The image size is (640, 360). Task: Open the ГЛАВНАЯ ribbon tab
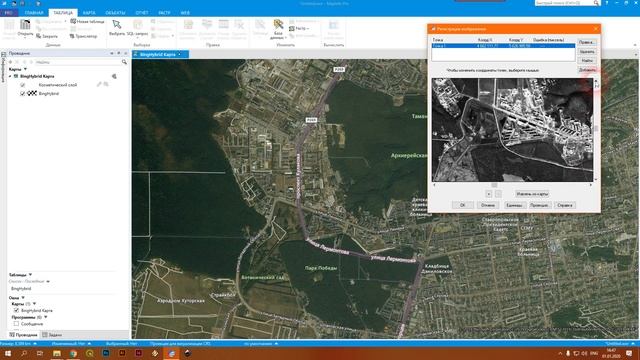click(x=34, y=13)
